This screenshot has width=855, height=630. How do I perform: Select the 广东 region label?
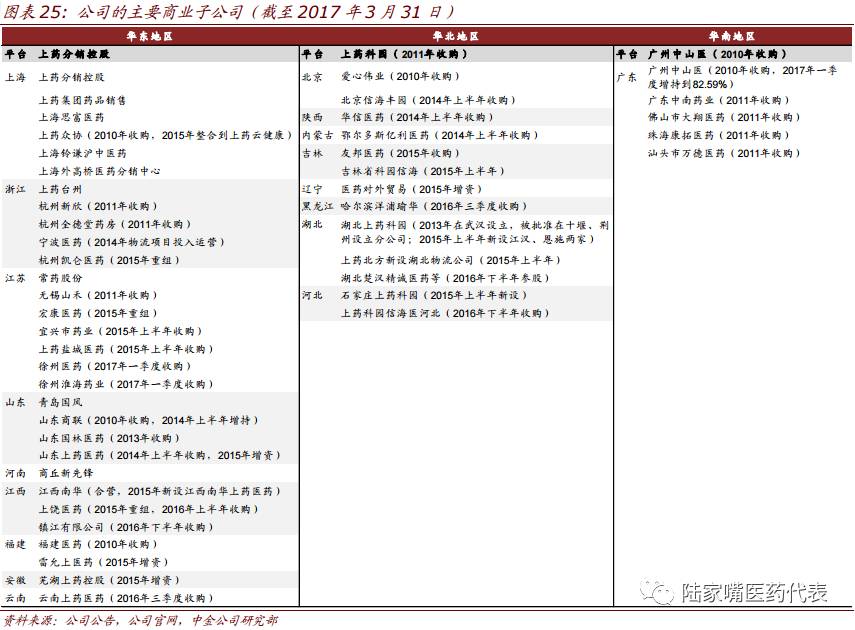coord(627,77)
